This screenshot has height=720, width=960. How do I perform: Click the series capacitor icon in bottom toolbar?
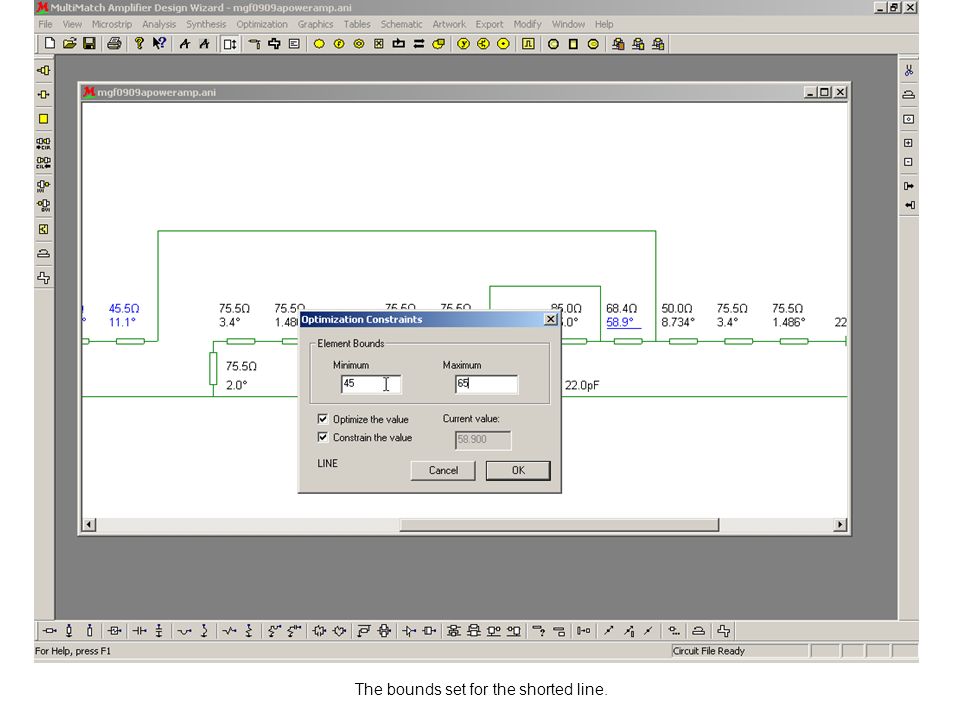140,631
